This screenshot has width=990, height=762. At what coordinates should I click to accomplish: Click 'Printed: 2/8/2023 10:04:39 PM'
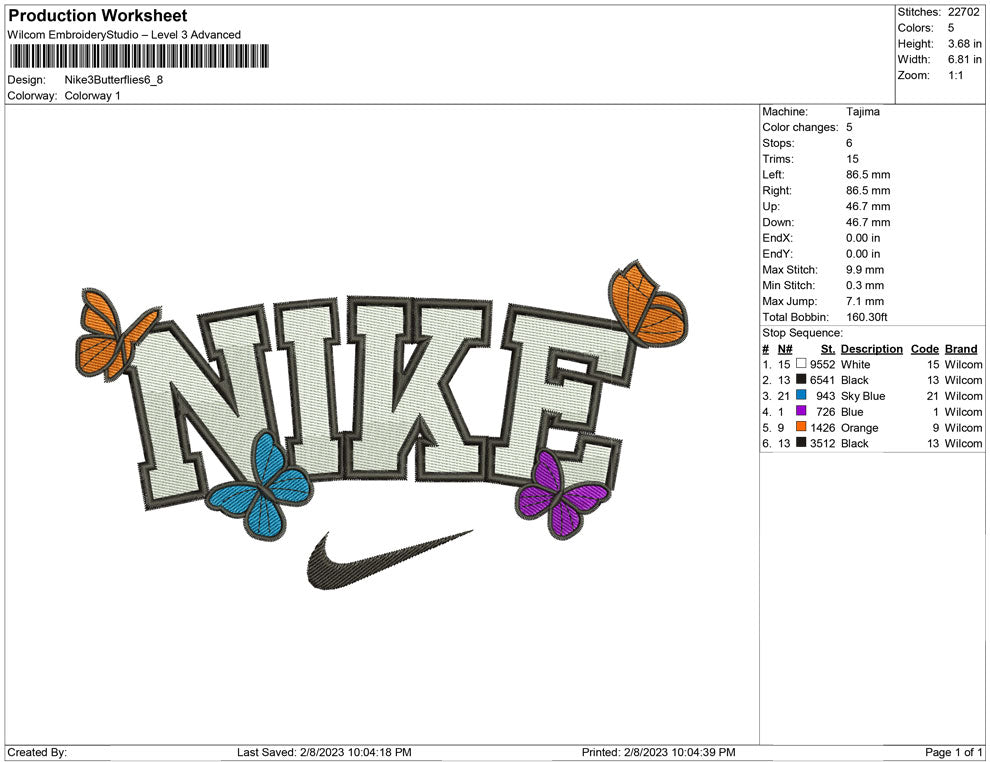[659, 752]
